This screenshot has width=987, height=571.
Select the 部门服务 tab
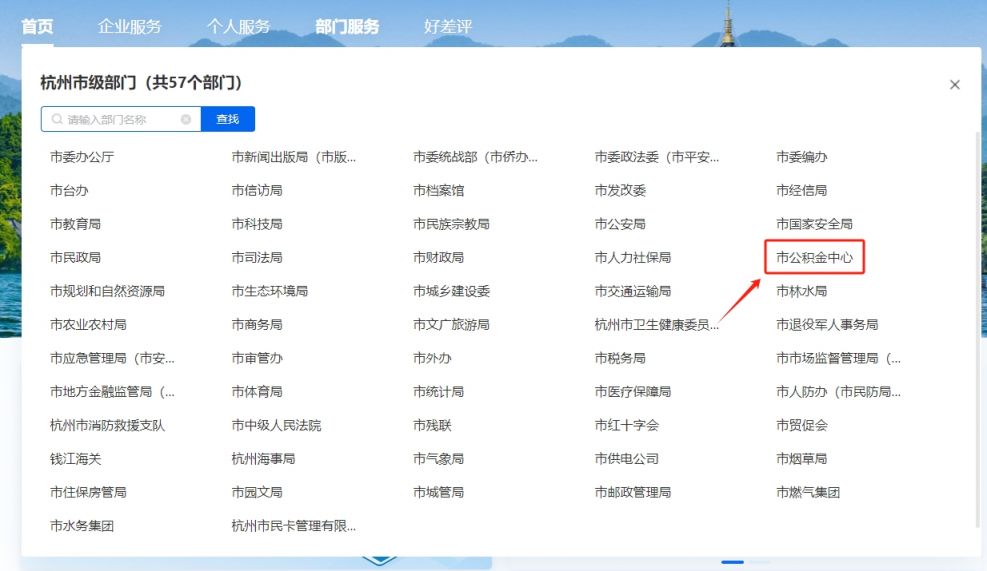coord(347,26)
